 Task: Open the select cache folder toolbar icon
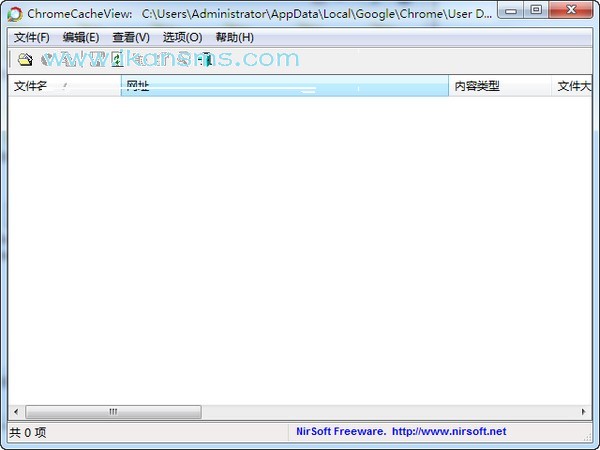point(25,59)
